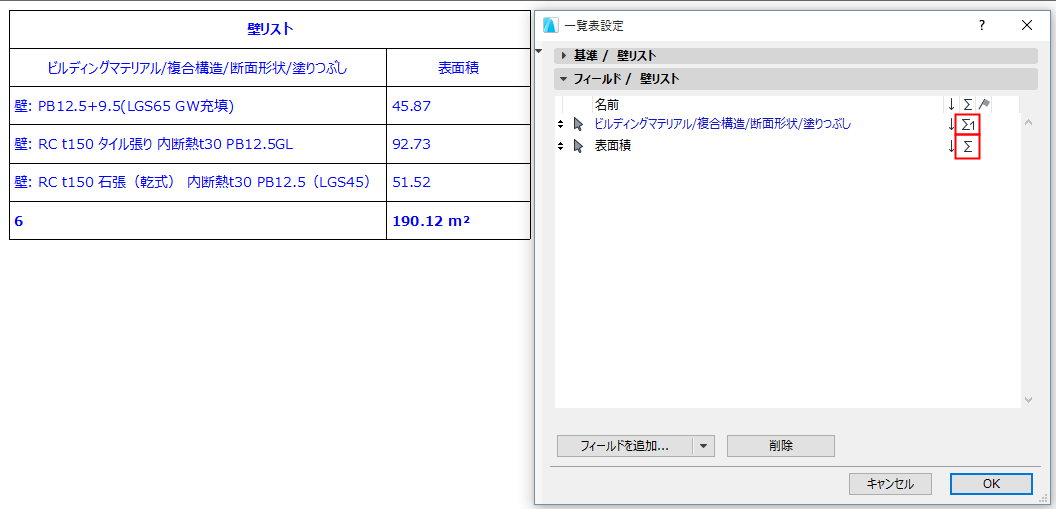Image resolution: width=1056 pixels, height=509 pixels.
Task: Confirm with the OK button
Action: tap(991, 483)
